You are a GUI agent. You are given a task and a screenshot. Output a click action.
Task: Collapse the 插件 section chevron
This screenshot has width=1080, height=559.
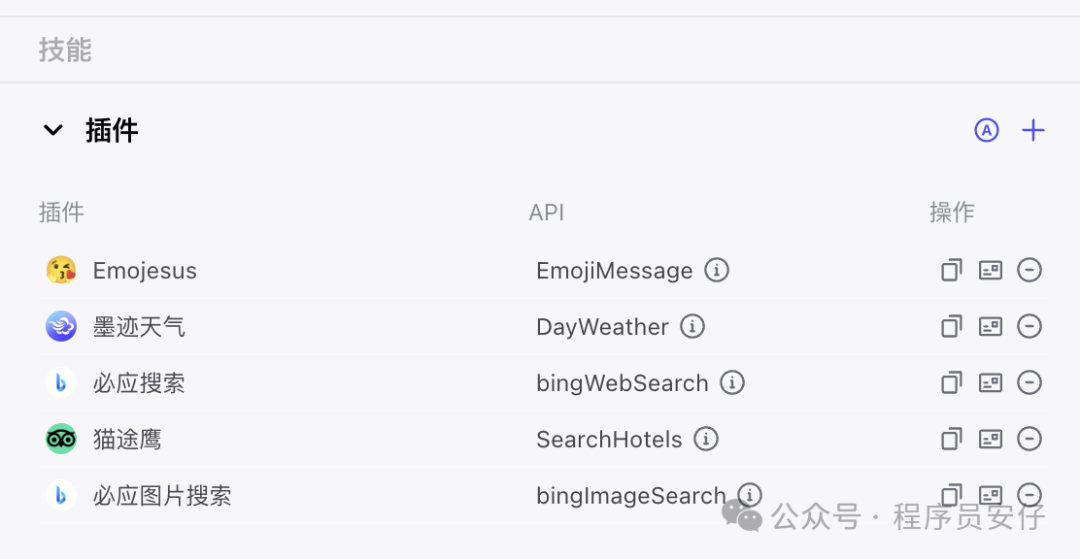[x=53, y=130]
